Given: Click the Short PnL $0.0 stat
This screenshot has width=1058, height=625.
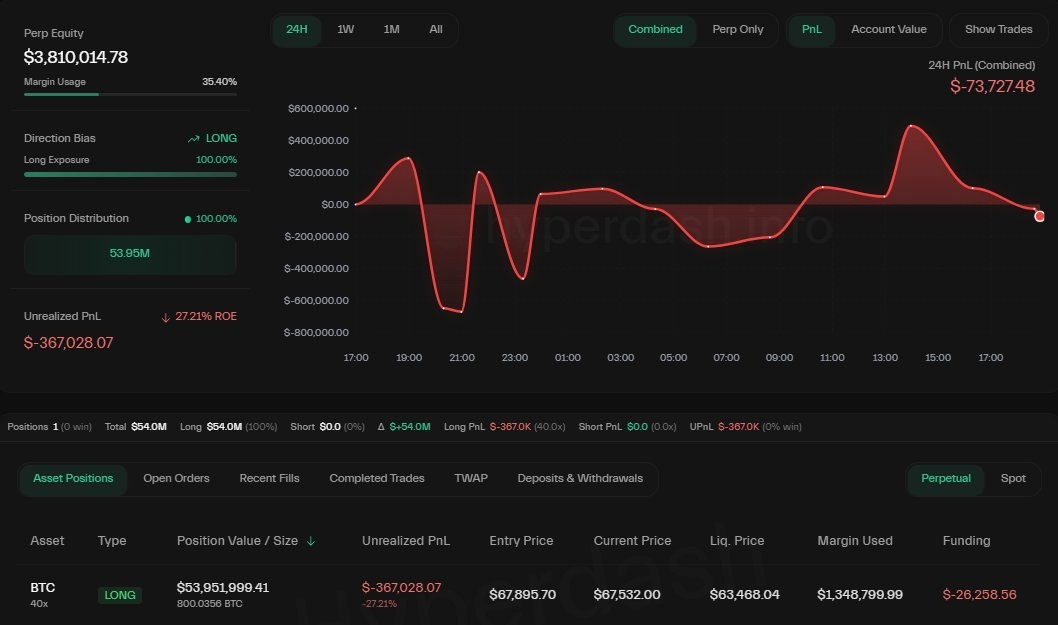Looking at the screenshot, I should coord(628,427).
